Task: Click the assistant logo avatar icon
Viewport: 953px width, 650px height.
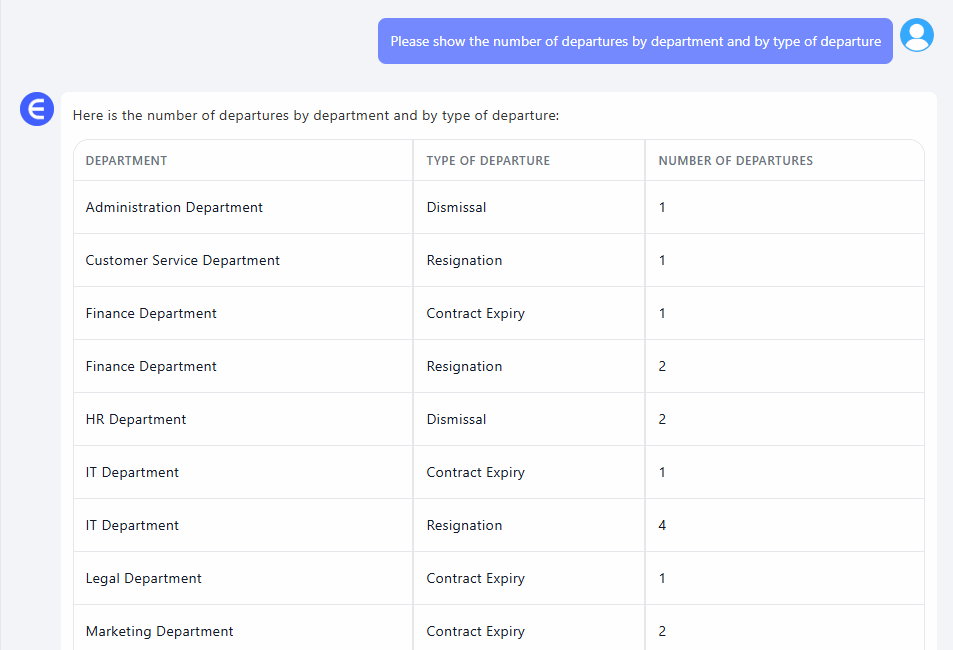Action: coord(37,109)
